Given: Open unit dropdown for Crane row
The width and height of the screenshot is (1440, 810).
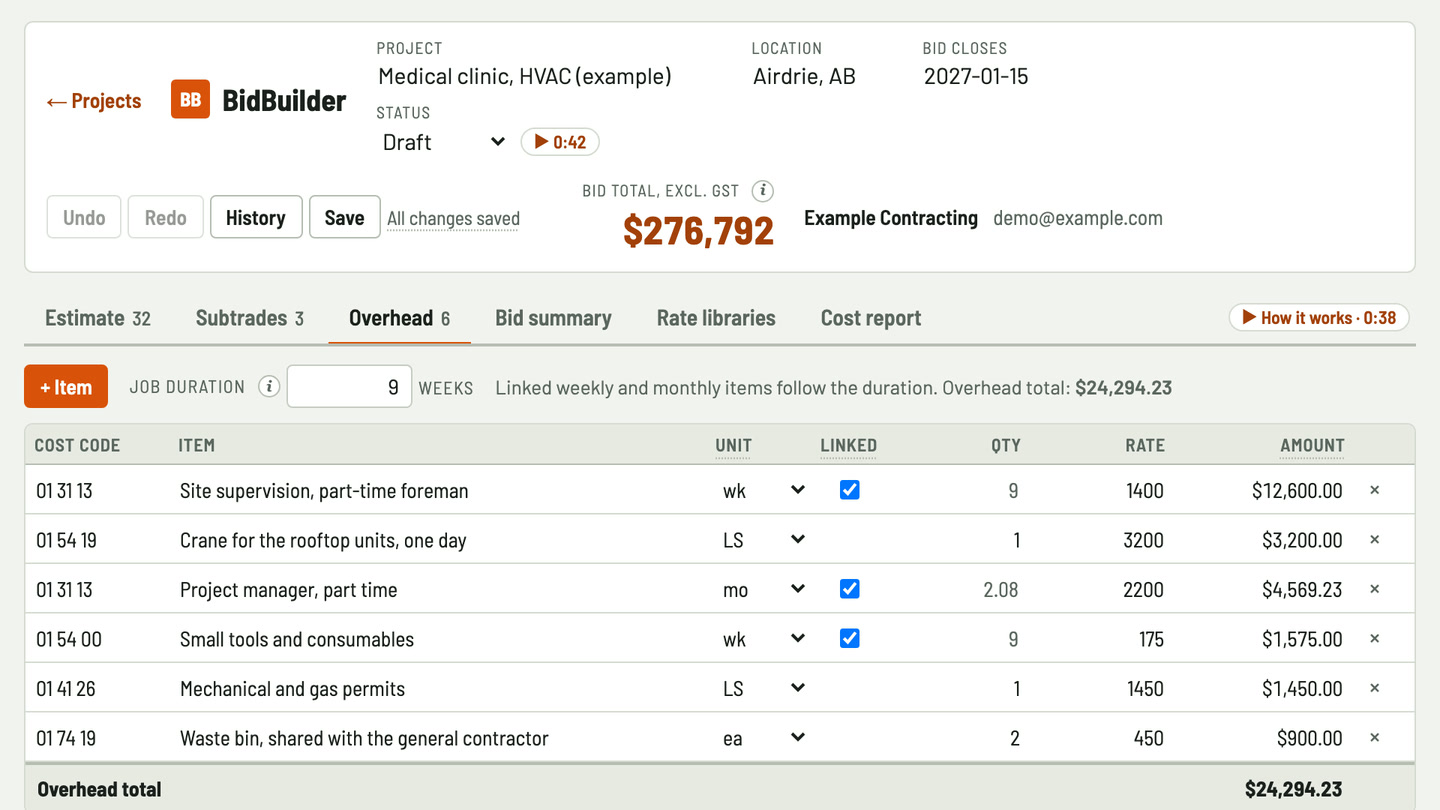Looking at the screenshot, I should tap(764, 540).
